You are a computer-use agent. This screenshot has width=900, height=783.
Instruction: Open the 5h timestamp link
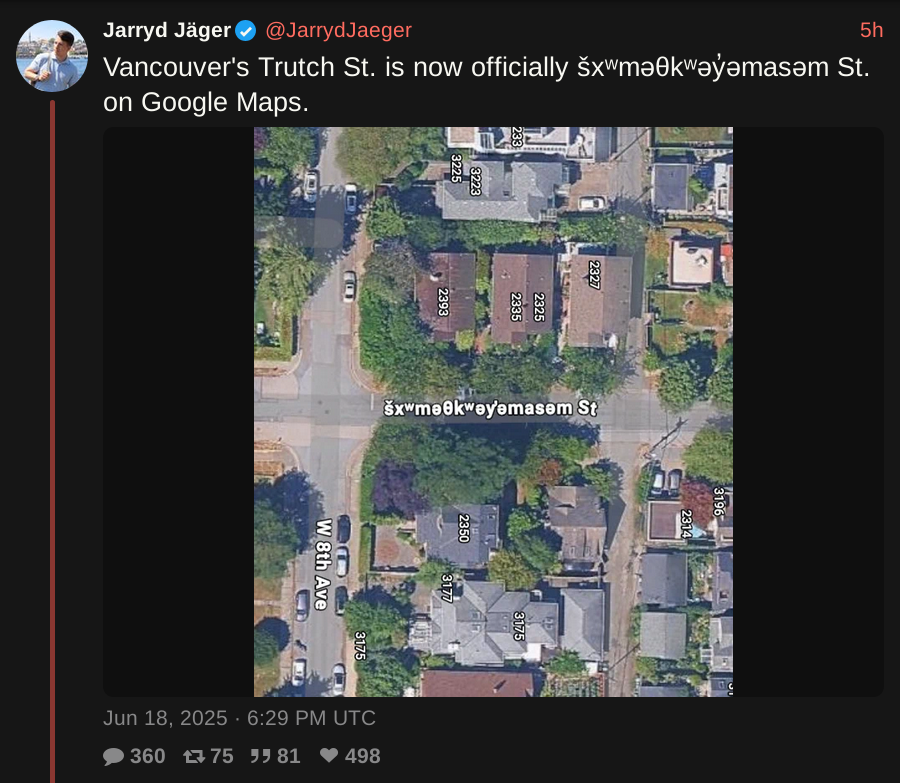(x=871, y=30)
